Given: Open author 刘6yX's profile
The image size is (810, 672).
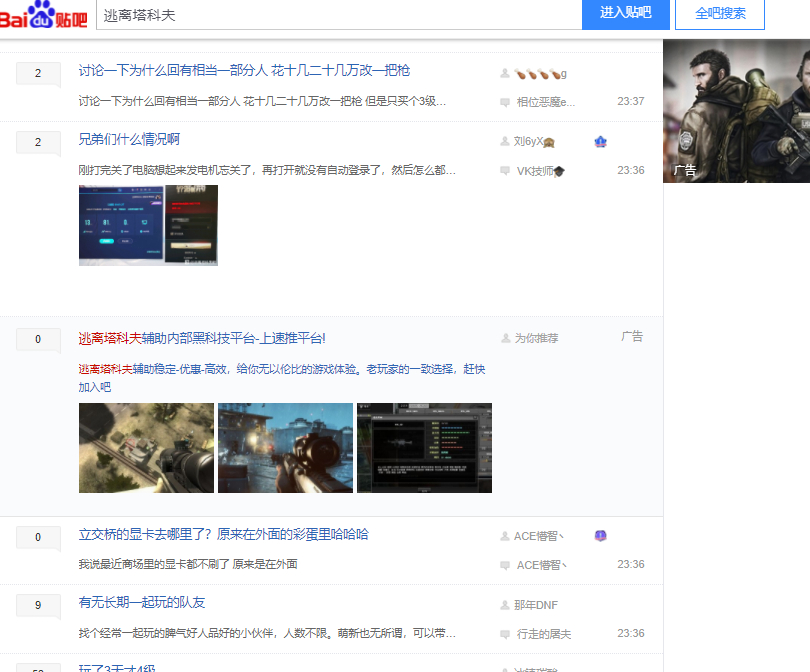Looking at the screenshot, I should (534, 142).
